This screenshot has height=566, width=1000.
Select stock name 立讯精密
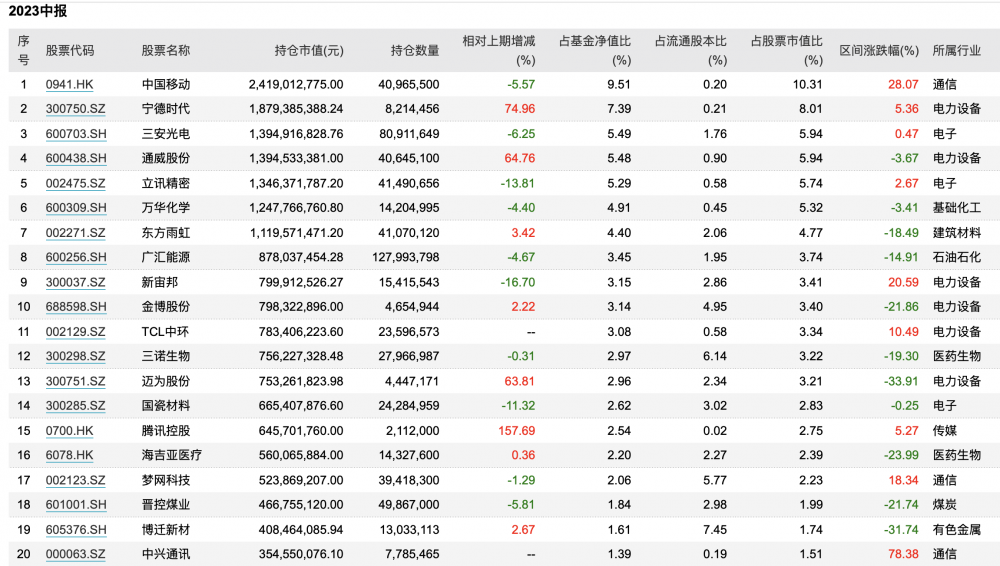pos(166,184)
